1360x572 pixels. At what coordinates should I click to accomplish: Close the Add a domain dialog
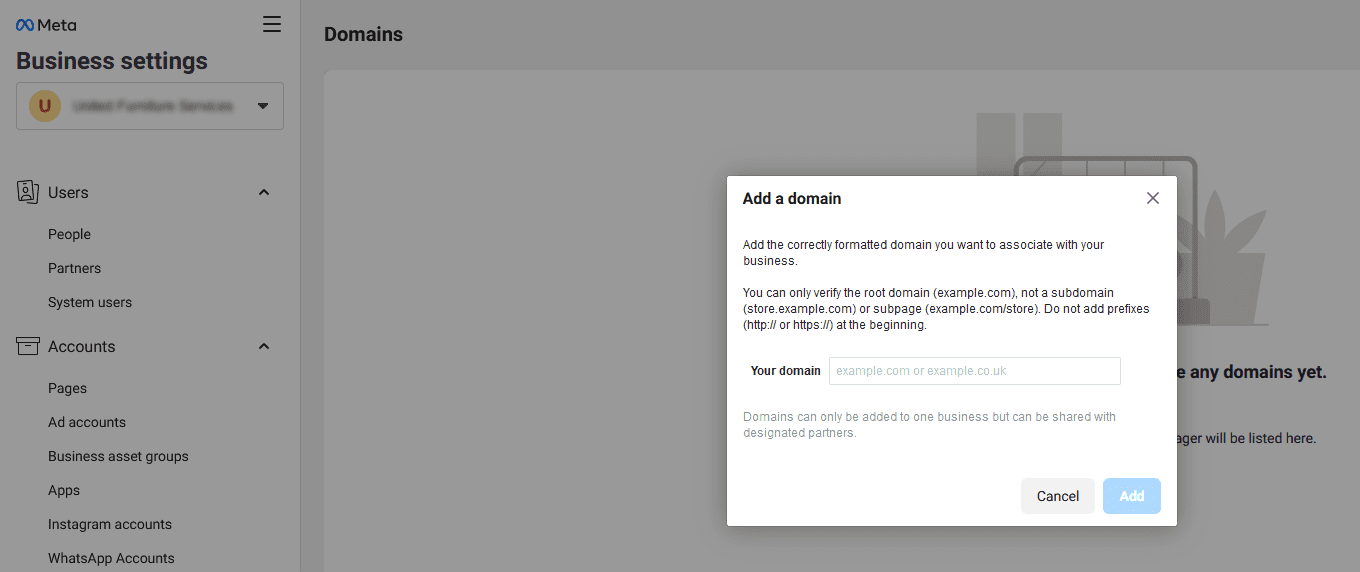click(1152, 198)
